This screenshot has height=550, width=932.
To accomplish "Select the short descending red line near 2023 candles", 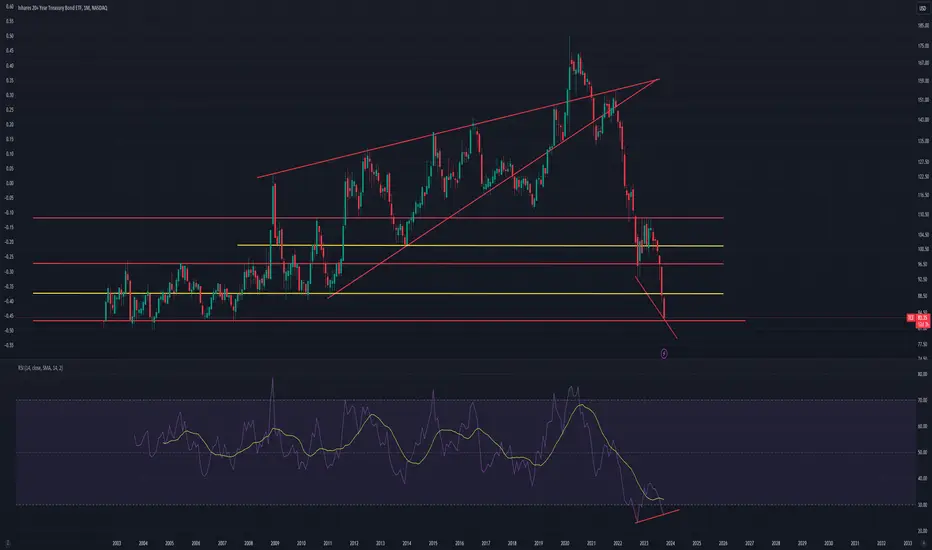I will point(656,307).
